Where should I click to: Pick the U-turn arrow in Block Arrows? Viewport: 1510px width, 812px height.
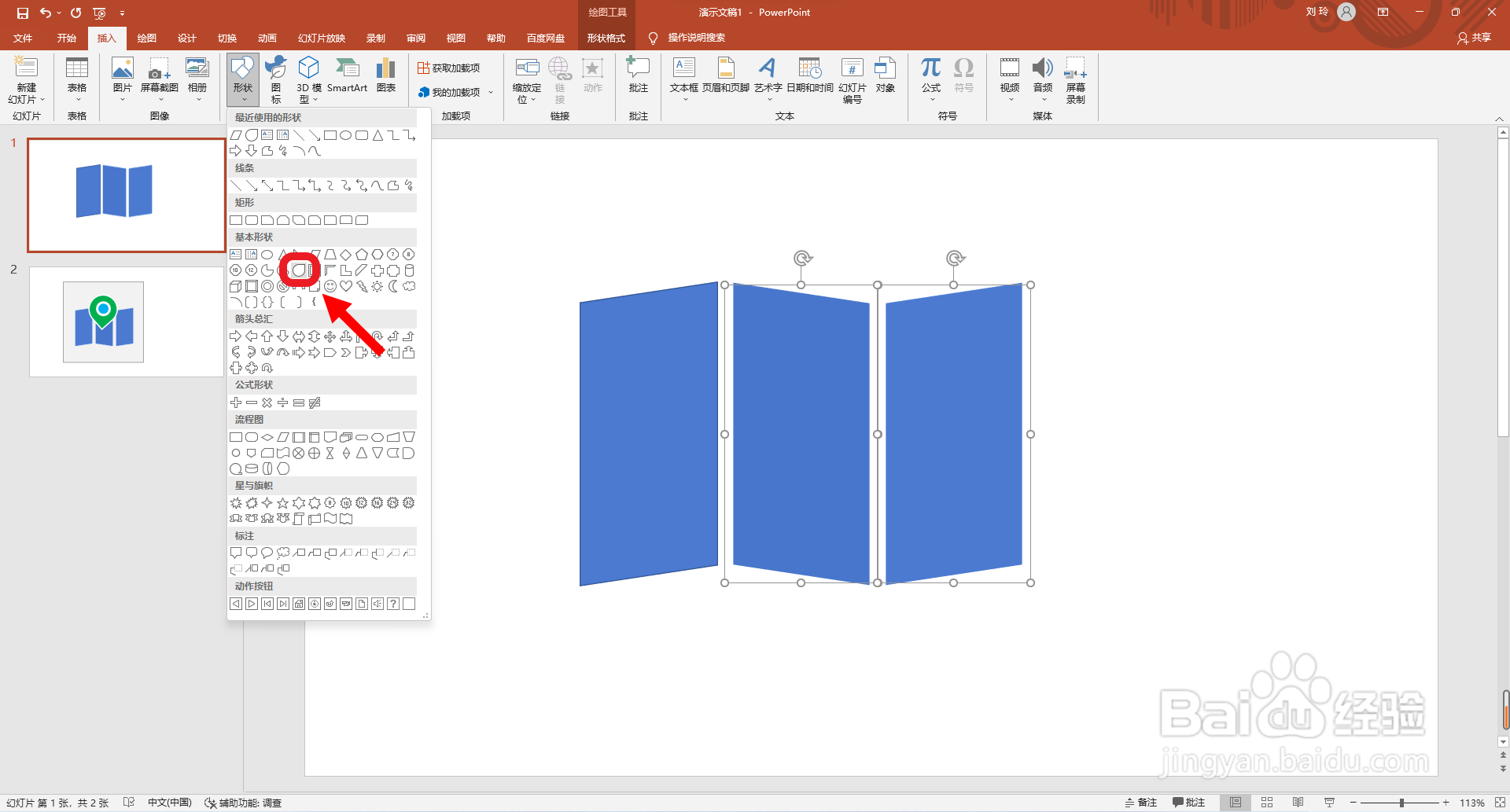(x=377, y=336)
